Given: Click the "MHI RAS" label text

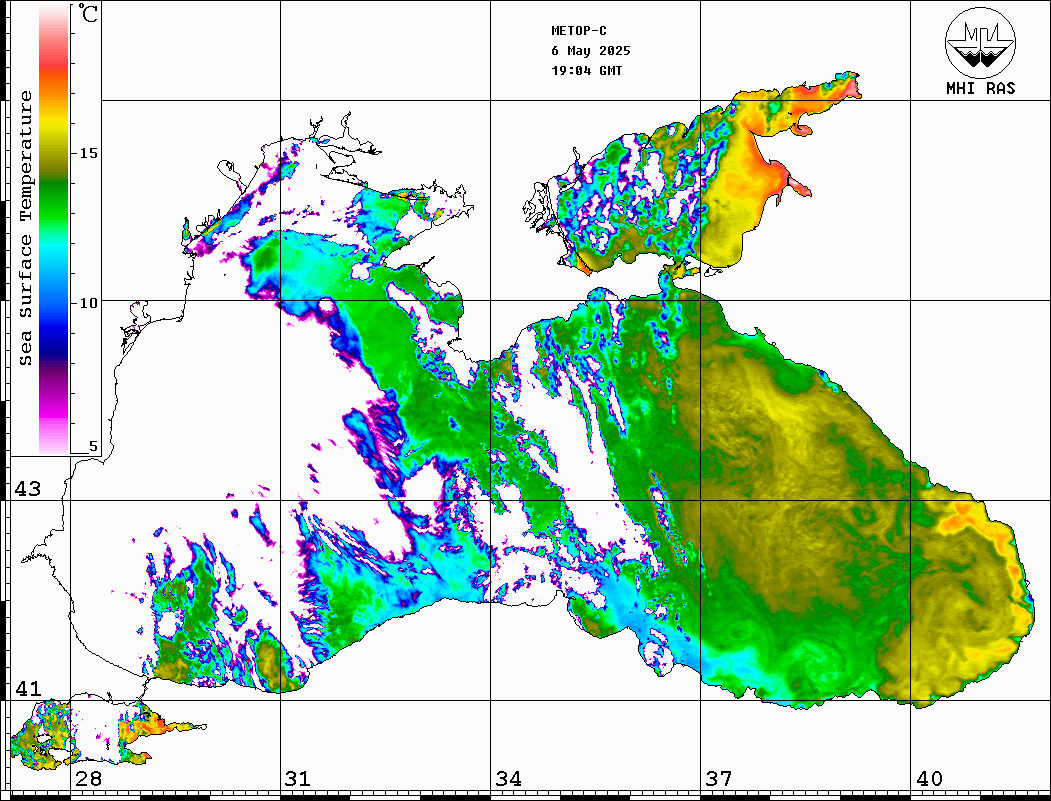Looking at the screenshot, I should (980, 88).
